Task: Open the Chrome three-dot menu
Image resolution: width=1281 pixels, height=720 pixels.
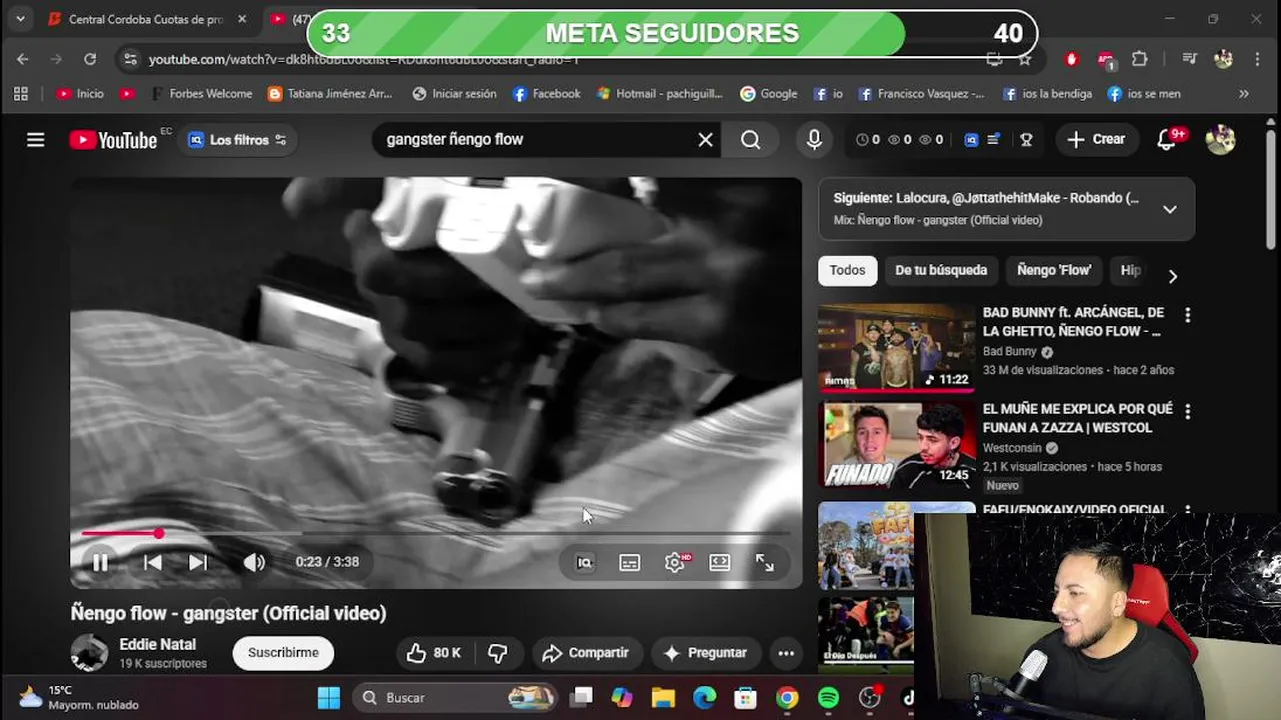Action: (x=1257, y=60)
